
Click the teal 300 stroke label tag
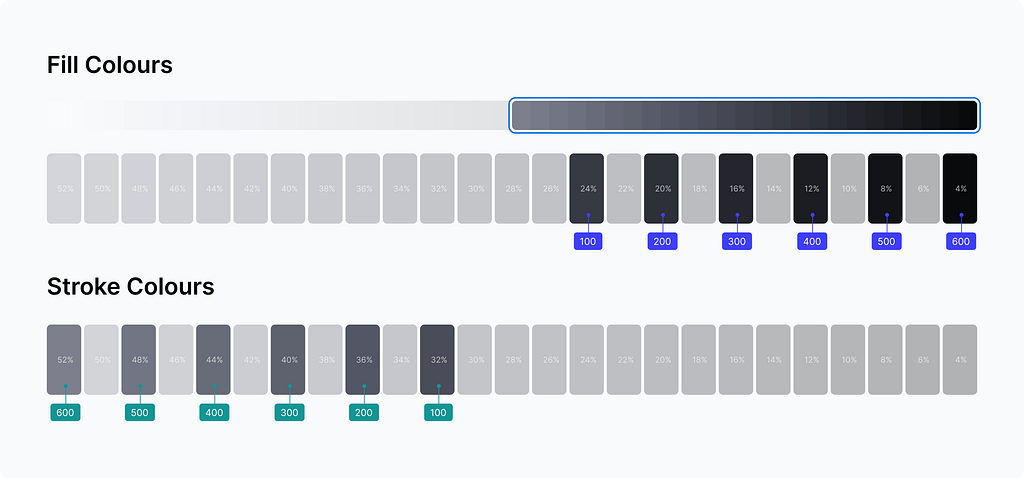pyautogui.click(x=289, y=412)
